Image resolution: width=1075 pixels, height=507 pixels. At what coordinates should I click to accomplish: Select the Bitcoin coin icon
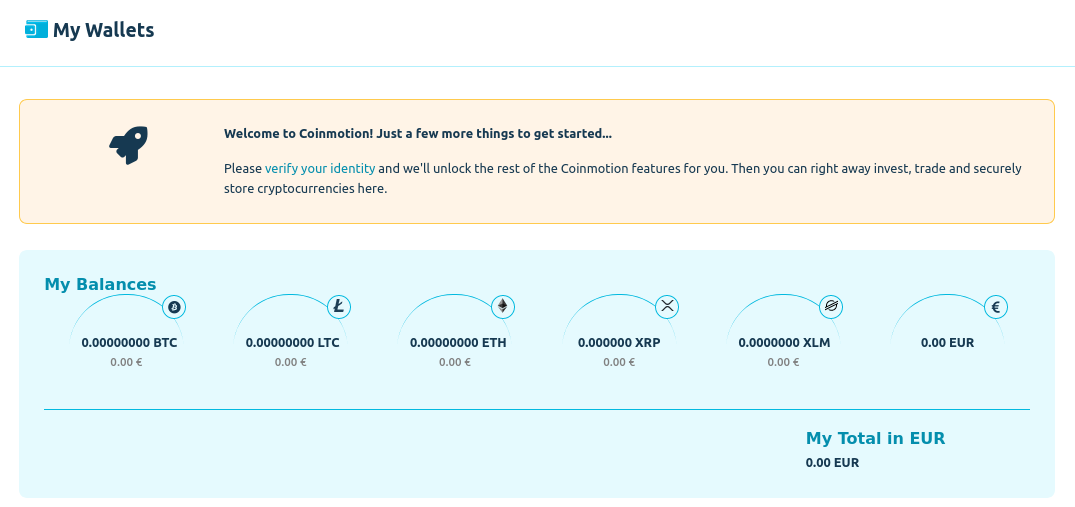click(x=174, y=307)
